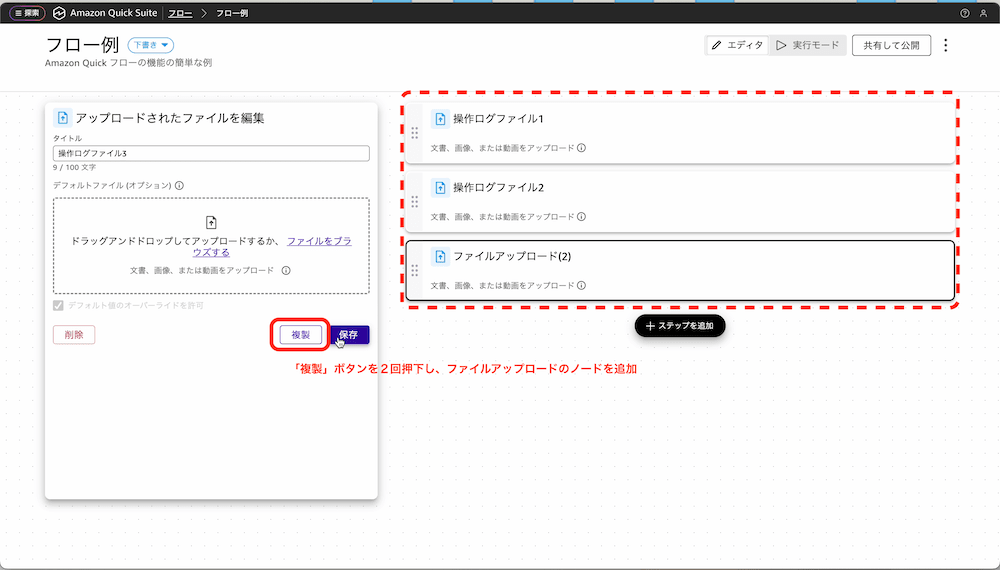
Task: Click the 共有して公開 button
Action: tap(891, 45)
